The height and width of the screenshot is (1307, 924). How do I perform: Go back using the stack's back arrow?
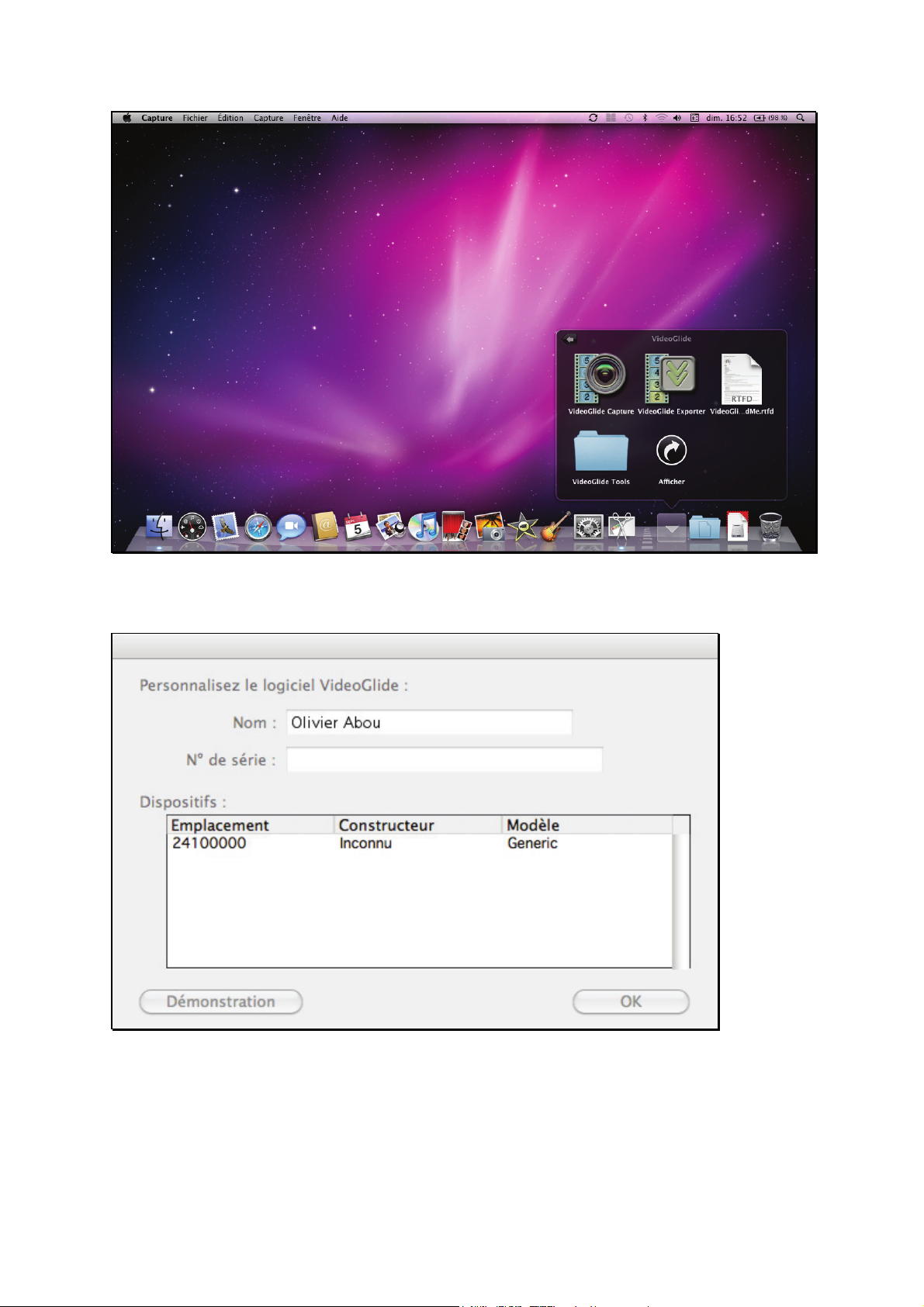click(x=569, y=339)
